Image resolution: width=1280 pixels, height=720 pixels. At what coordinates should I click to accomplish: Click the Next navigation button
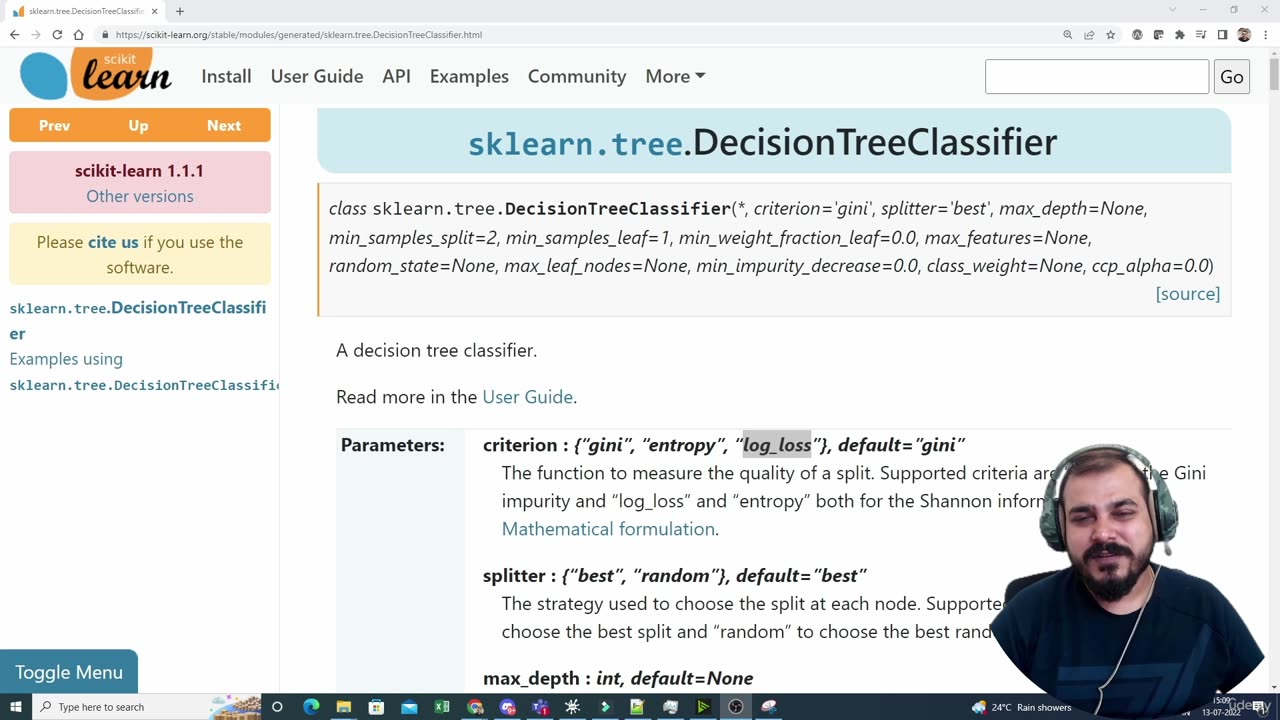[224, 125]
